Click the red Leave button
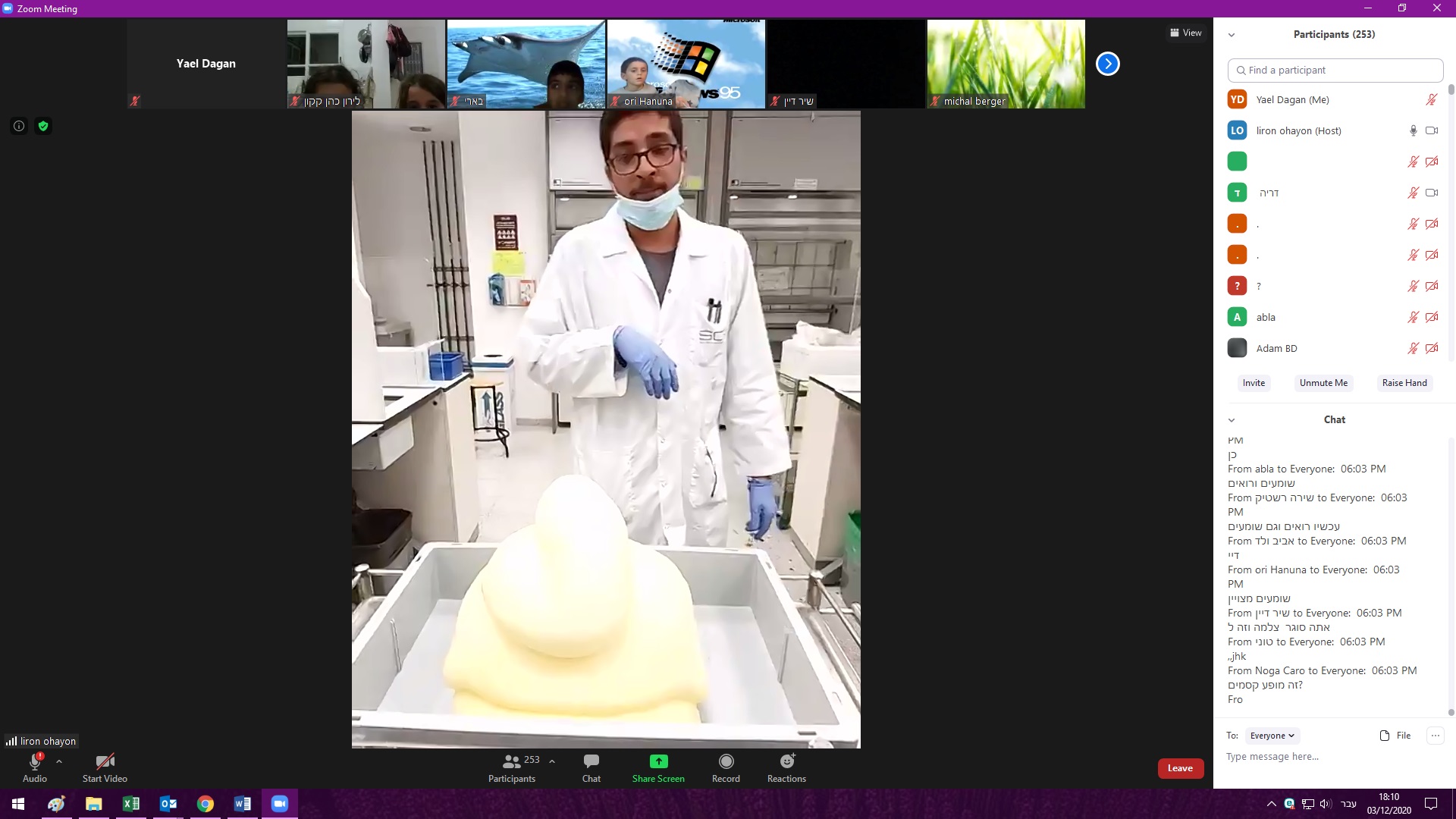The image size is (1456, 819). pyautogui.click(x=1180, y=768)
